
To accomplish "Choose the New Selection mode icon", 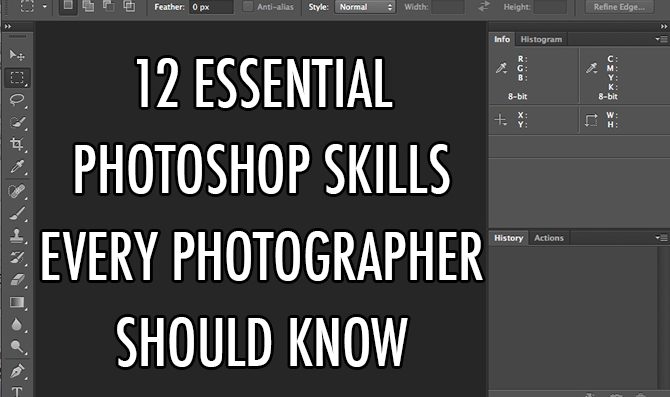I will pos(68,6).
